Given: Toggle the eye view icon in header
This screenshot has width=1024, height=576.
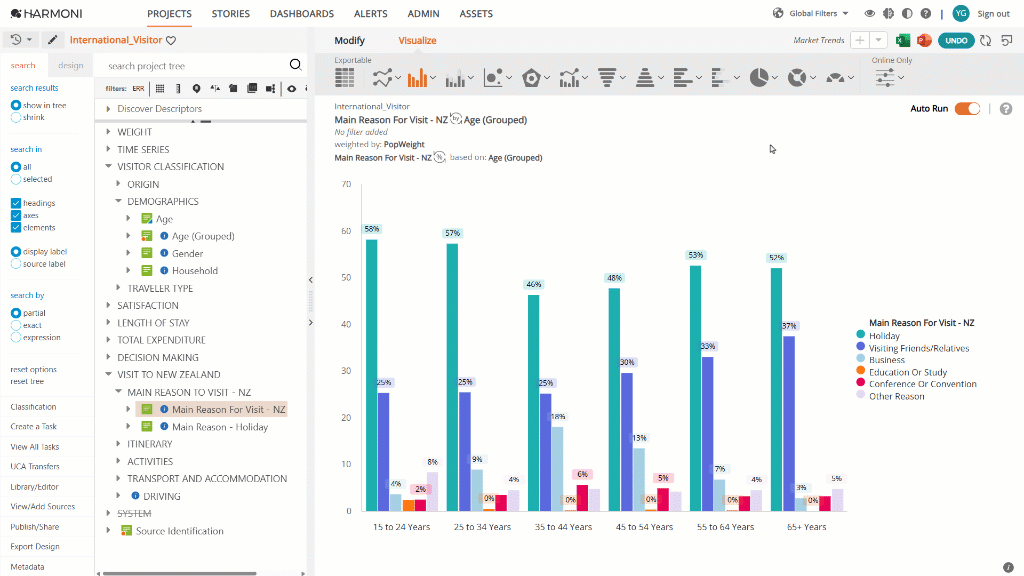Looking at the screenshot, I should 869,13.
